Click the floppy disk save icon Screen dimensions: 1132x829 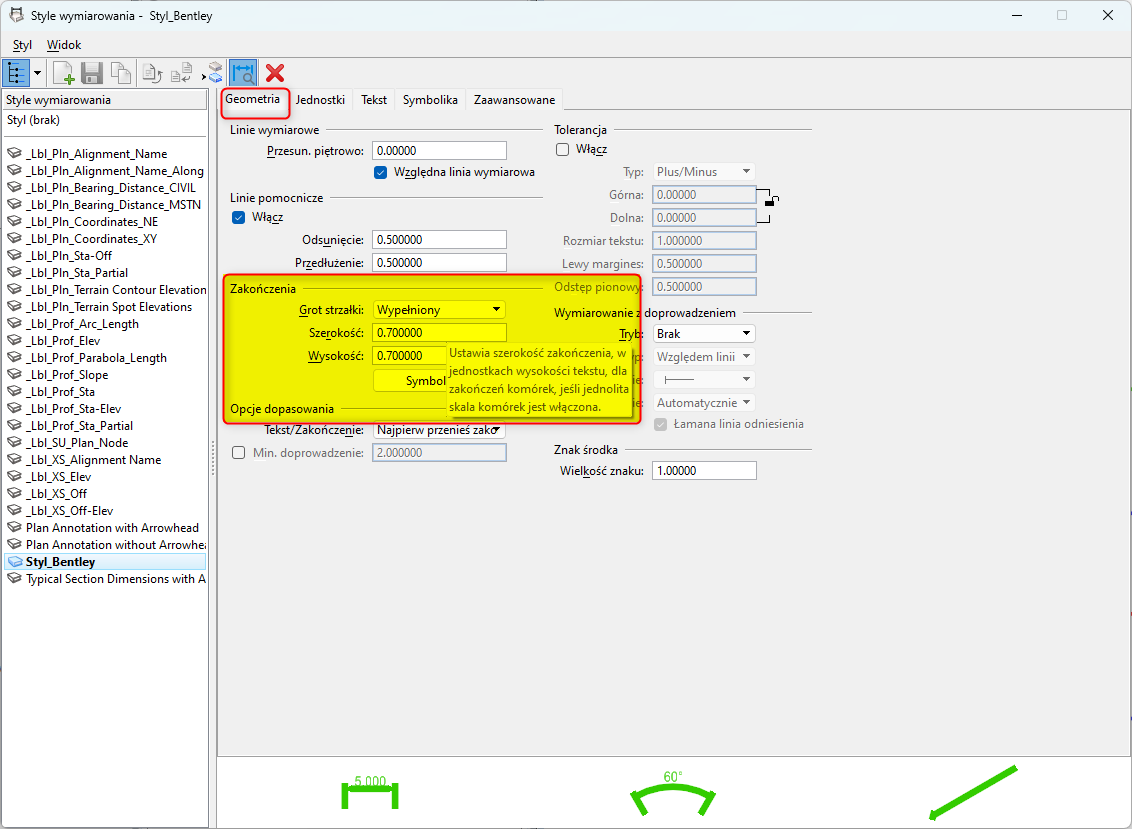(92, 73)
